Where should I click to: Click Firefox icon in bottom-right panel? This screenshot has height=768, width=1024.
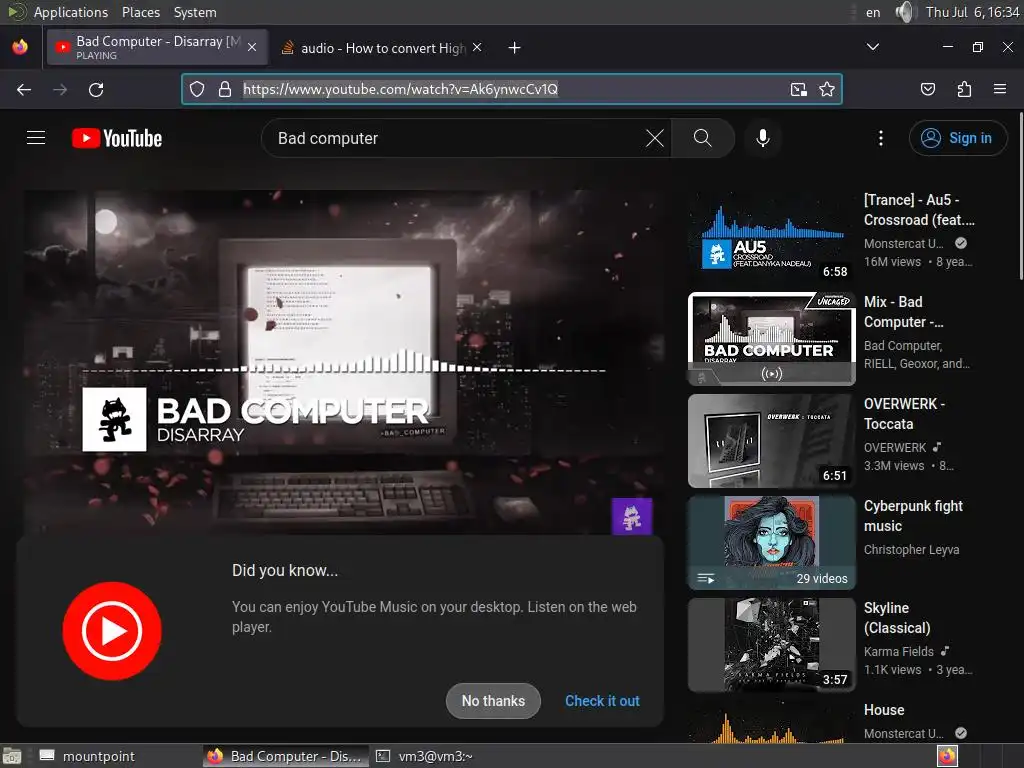948,756
